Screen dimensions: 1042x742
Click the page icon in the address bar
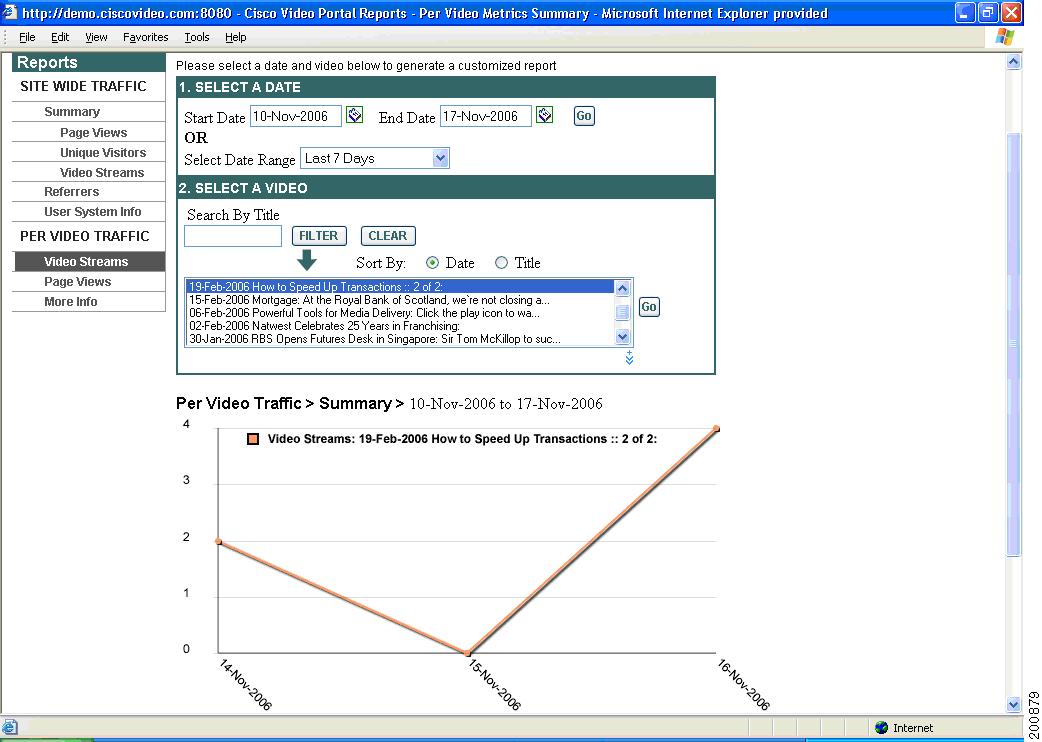click(x=8, y=12)
